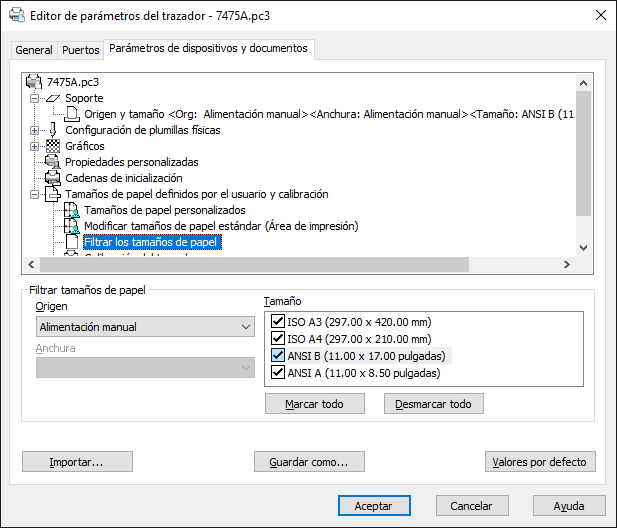This screenshot has height=528, width=617.
Task: Open the Origen dropdown showing Alimentación manual
Action: click(x=145, y=327)
